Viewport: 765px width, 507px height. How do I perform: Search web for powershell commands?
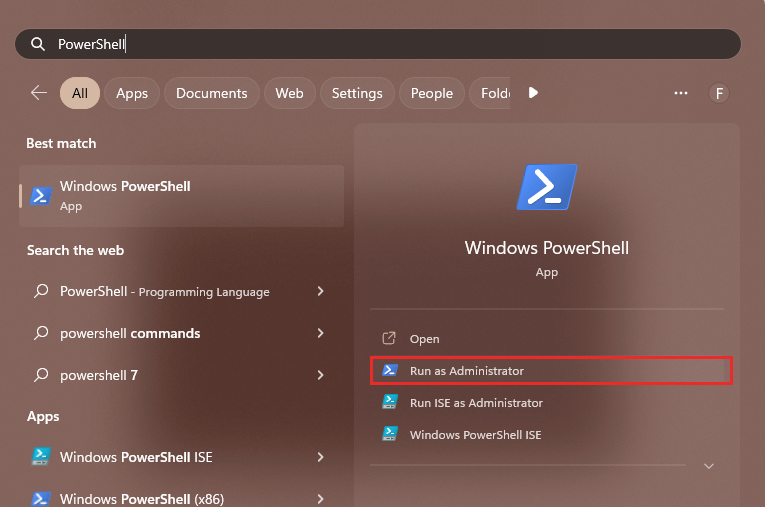130,333
